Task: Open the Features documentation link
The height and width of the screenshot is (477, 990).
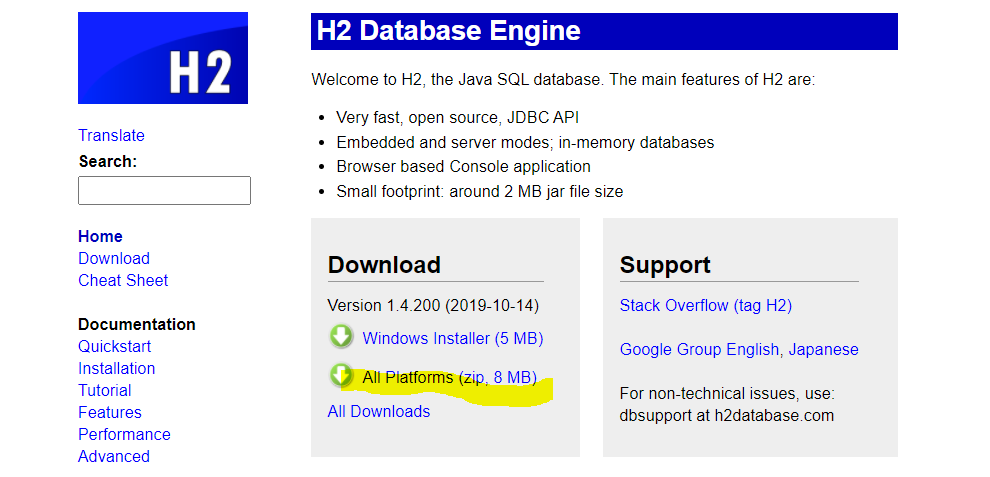Action: [110, 413]
